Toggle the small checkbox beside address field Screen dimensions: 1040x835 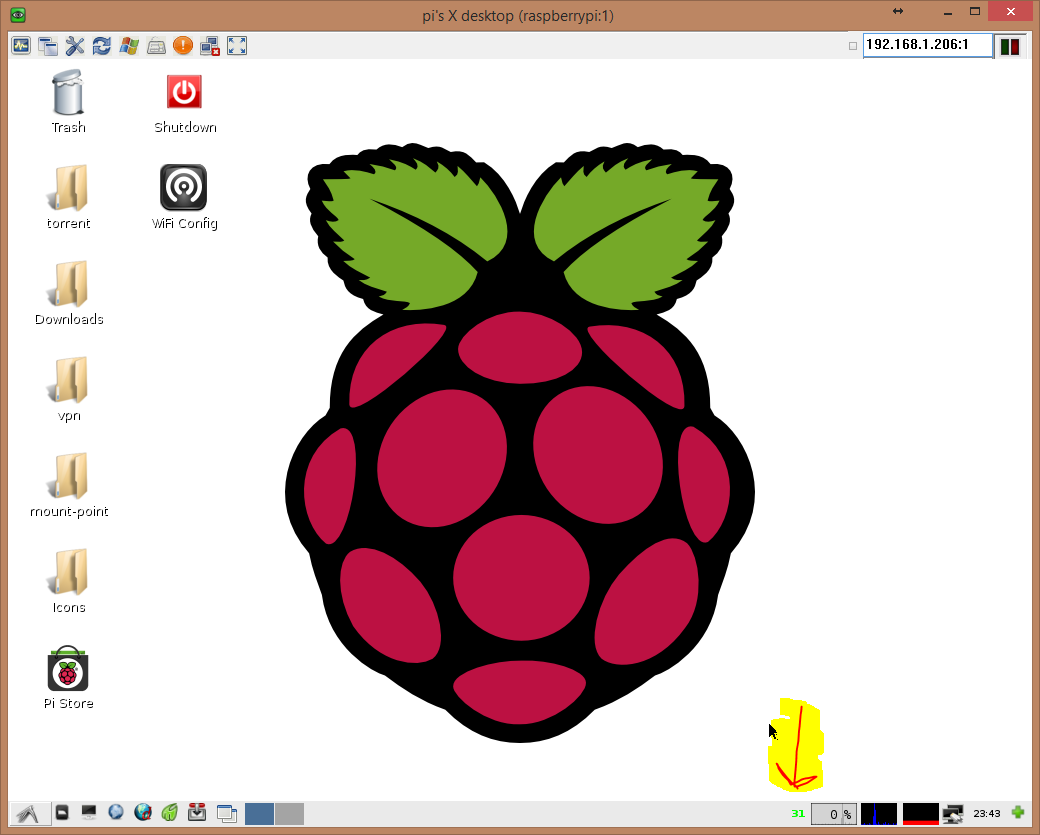pos(853,46)
